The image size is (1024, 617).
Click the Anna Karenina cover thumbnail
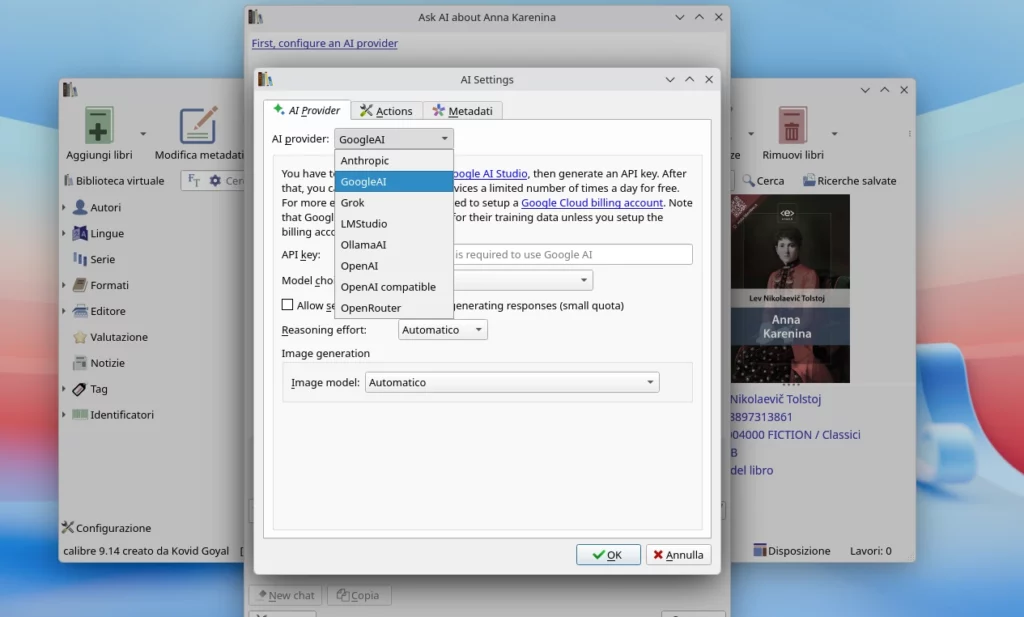[790, 289]
